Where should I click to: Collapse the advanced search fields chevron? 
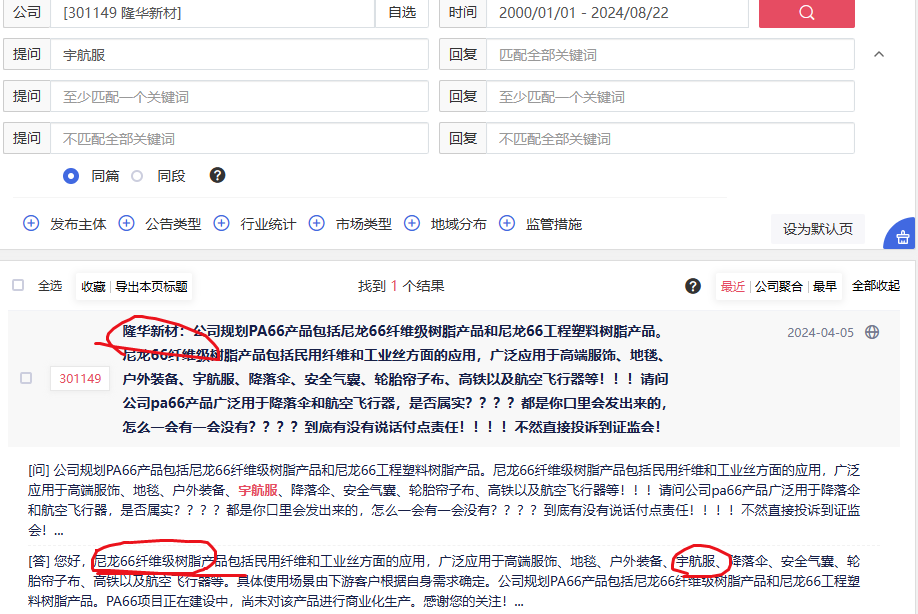point(879,54)
